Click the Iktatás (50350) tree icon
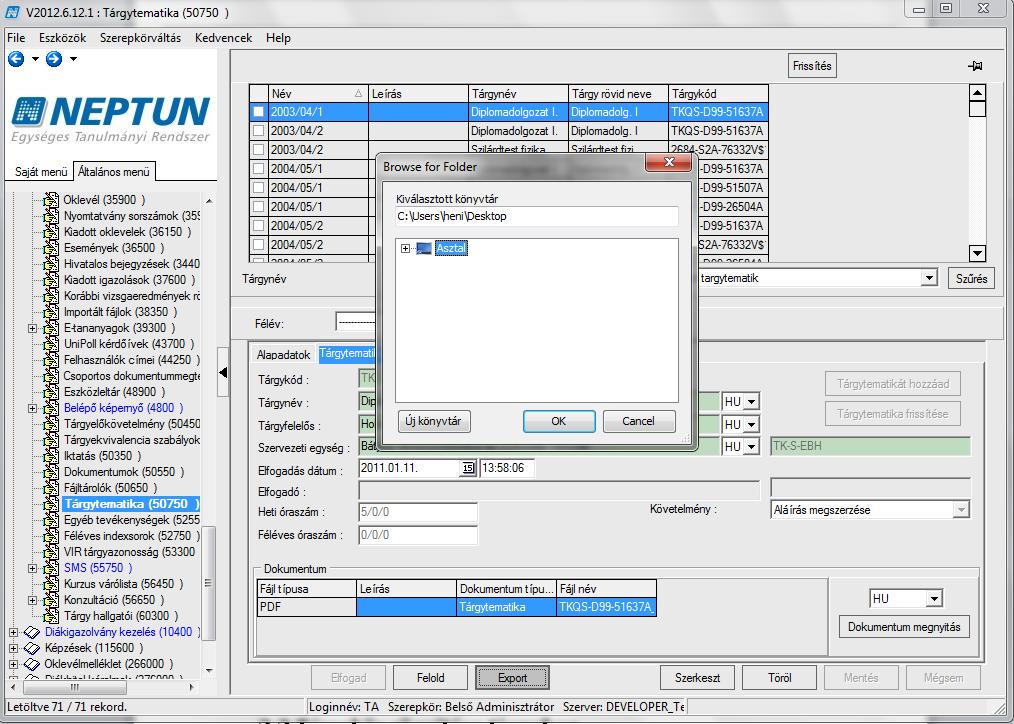 50,456
